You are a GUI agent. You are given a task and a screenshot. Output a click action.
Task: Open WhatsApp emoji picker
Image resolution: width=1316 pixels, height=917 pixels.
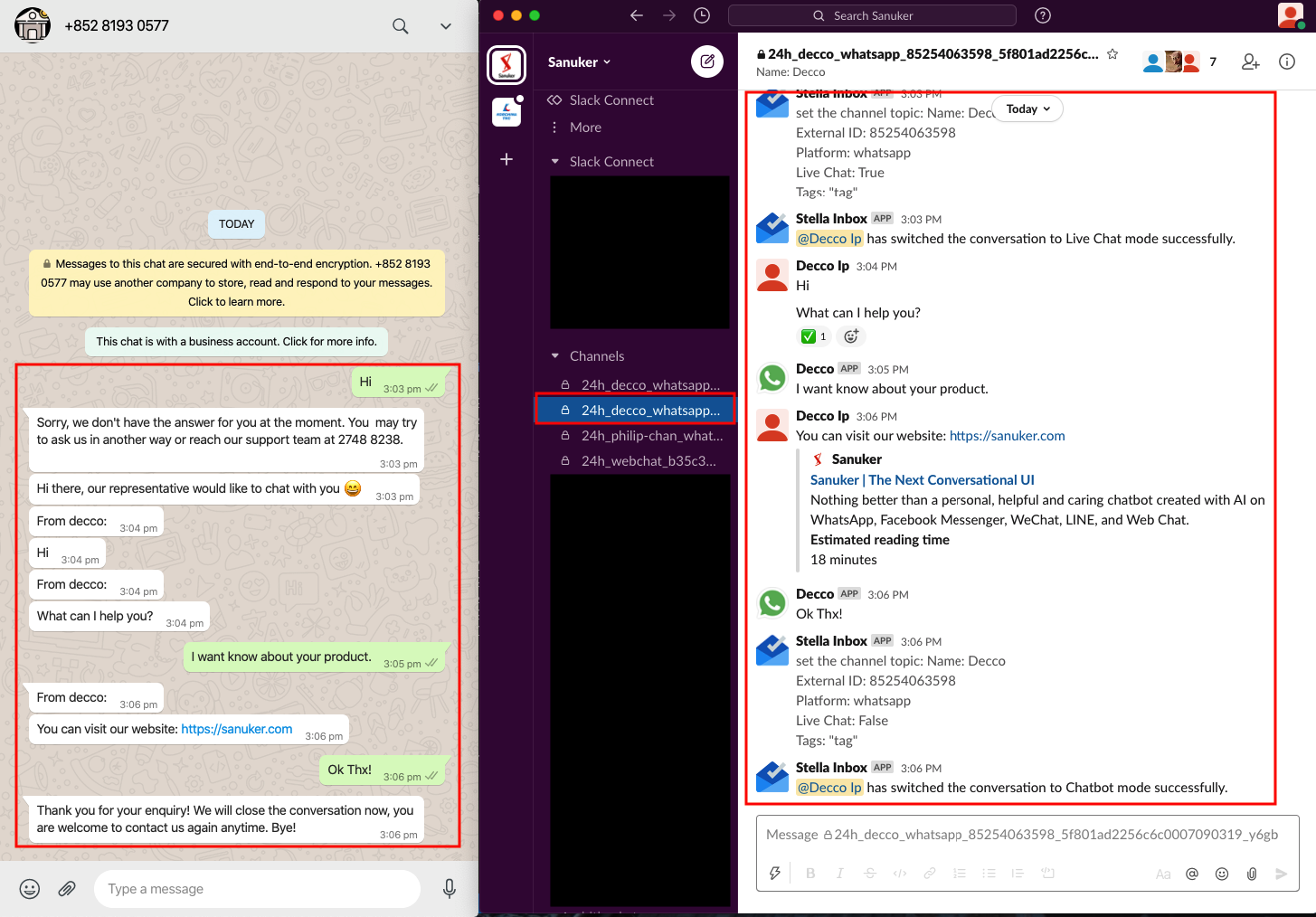[30, 889]
